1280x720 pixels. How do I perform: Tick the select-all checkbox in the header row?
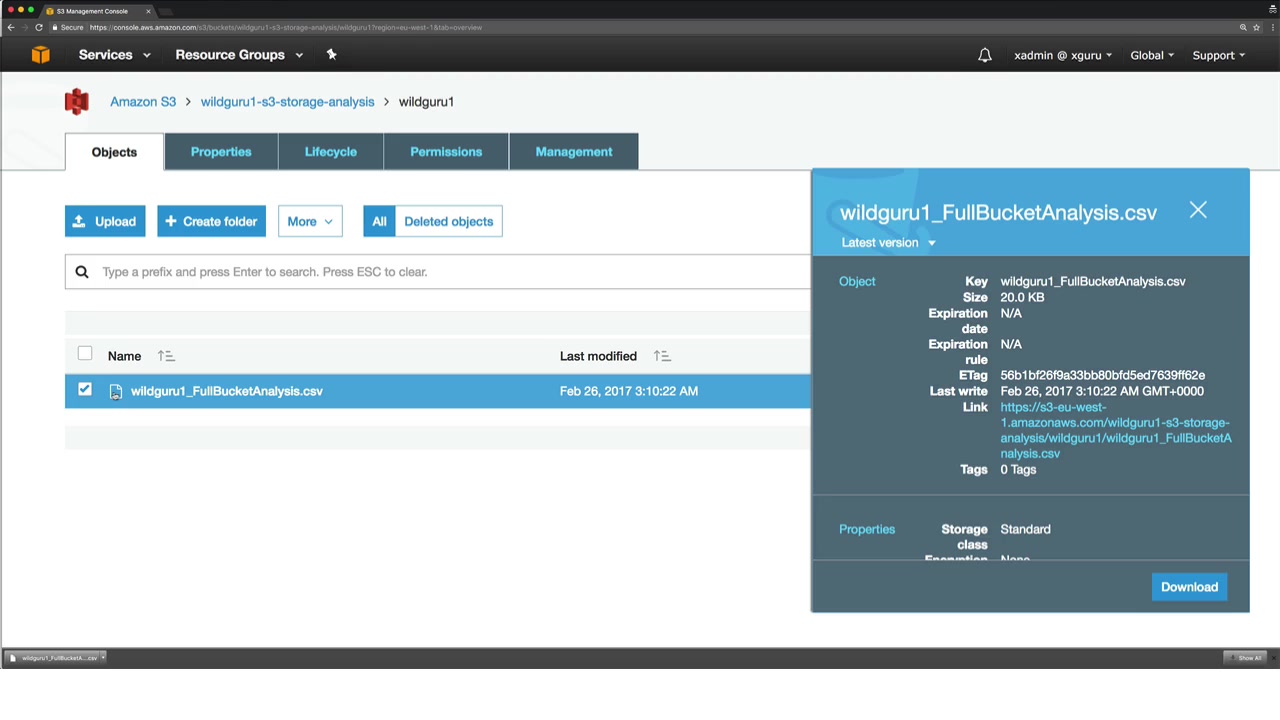tap(85, 354)
